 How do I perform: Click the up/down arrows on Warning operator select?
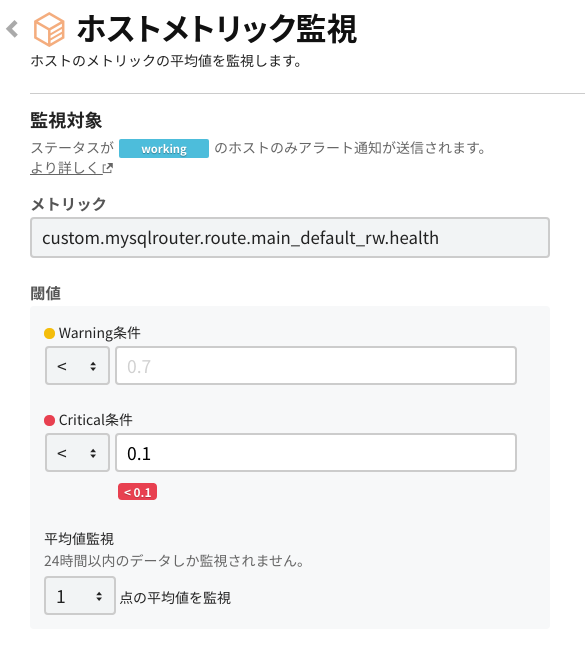[93, 366]
